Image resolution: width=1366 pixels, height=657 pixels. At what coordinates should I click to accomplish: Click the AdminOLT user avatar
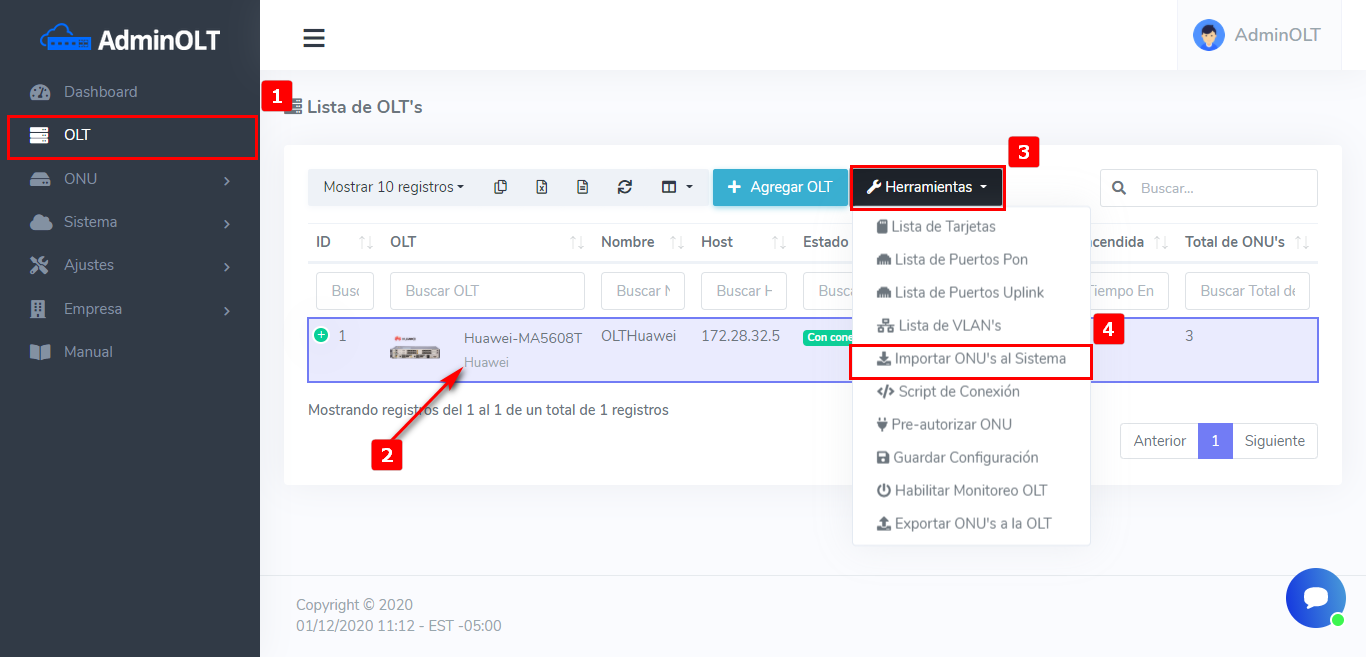(x=1209, y=35)
